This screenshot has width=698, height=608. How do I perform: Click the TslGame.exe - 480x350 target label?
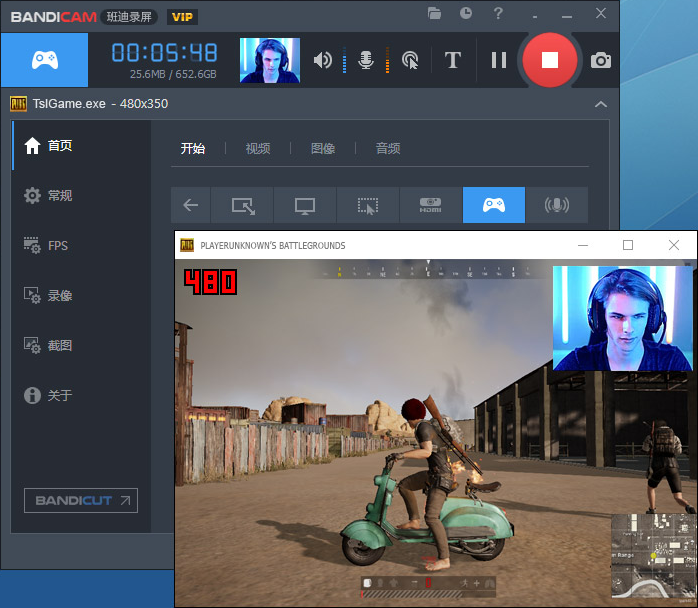point(100,104)
